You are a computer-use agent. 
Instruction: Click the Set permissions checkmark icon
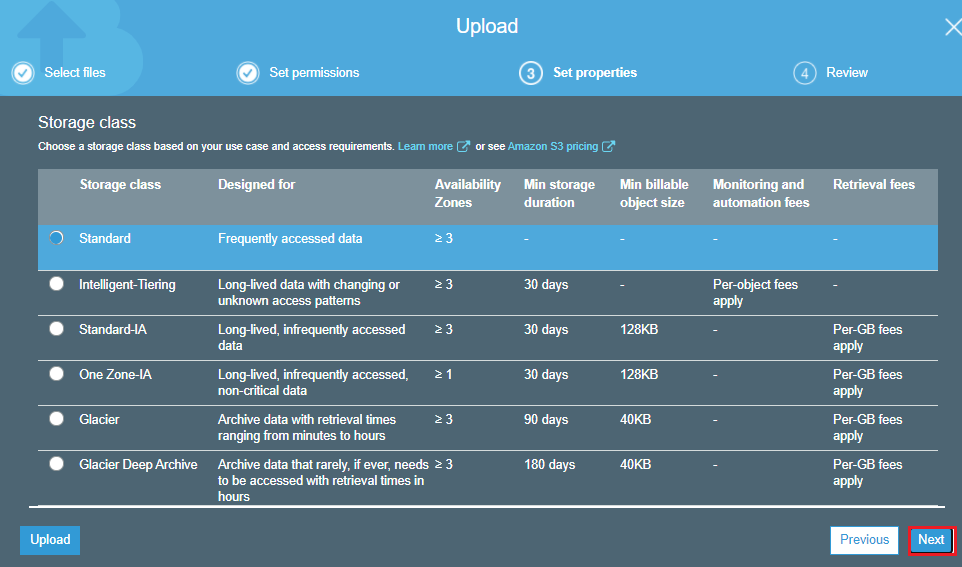click(x=248, y=73)
